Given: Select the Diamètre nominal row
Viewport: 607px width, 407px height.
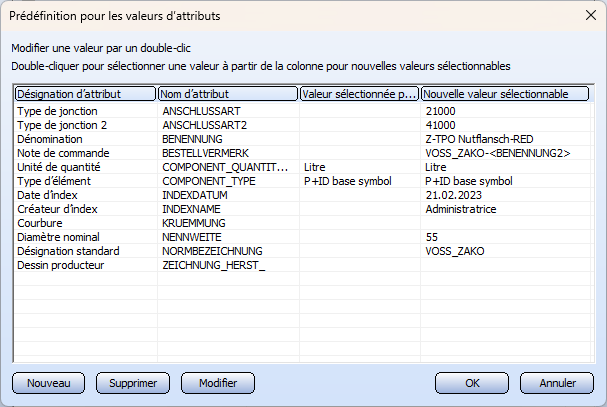Looking at the screenshot, I should (x=302, y=237).
